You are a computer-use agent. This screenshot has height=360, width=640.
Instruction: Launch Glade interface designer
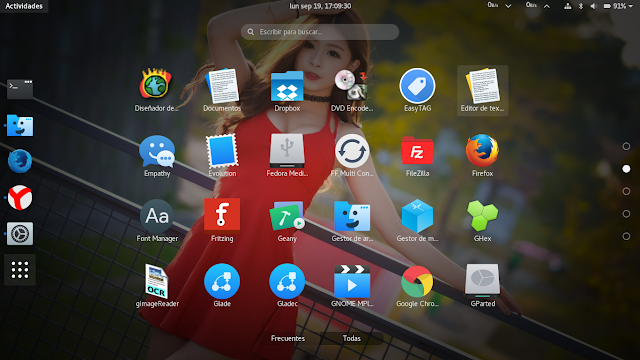(x=222, y=281)
